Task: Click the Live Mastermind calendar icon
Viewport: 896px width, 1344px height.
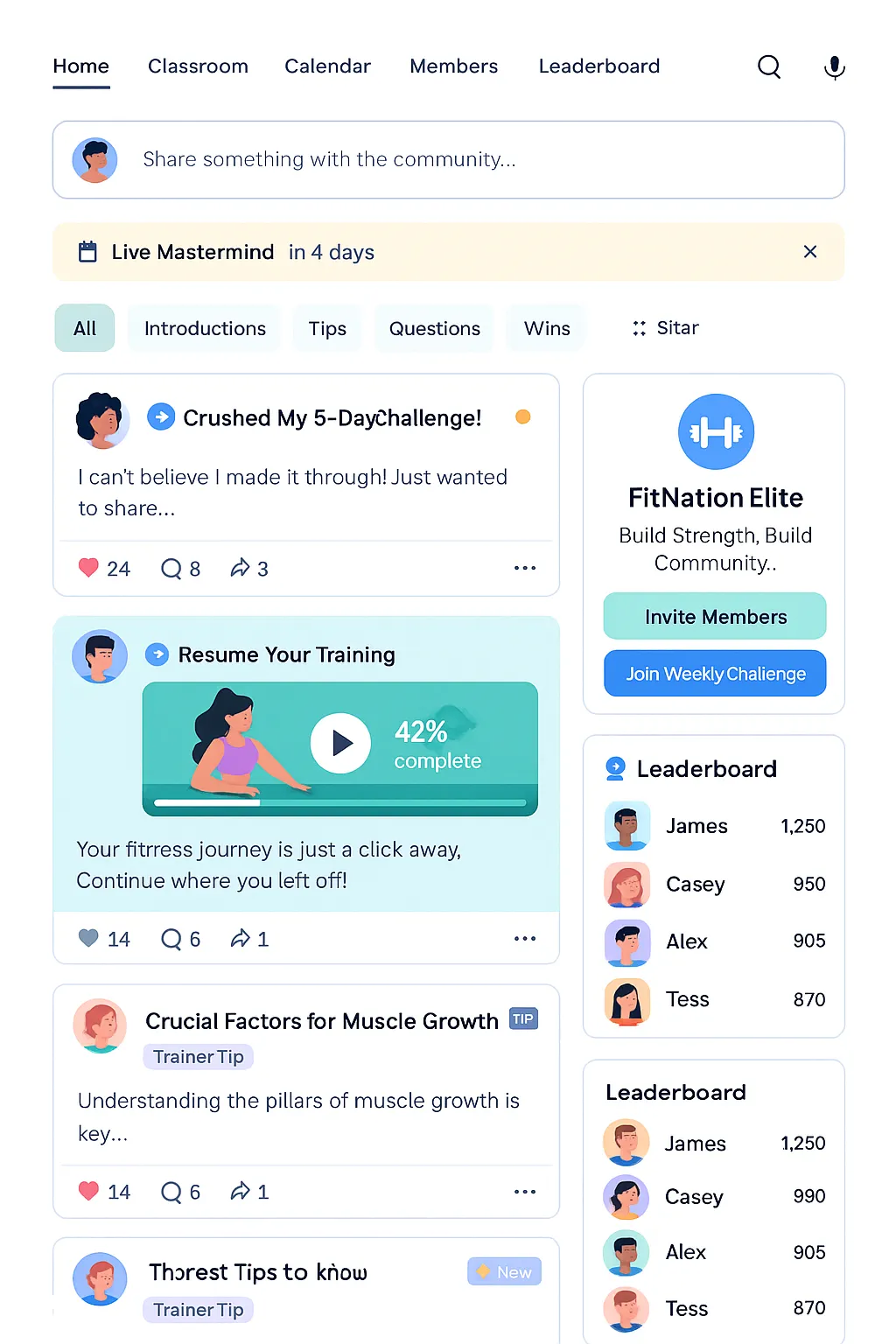Action: [x=87, y=252]
